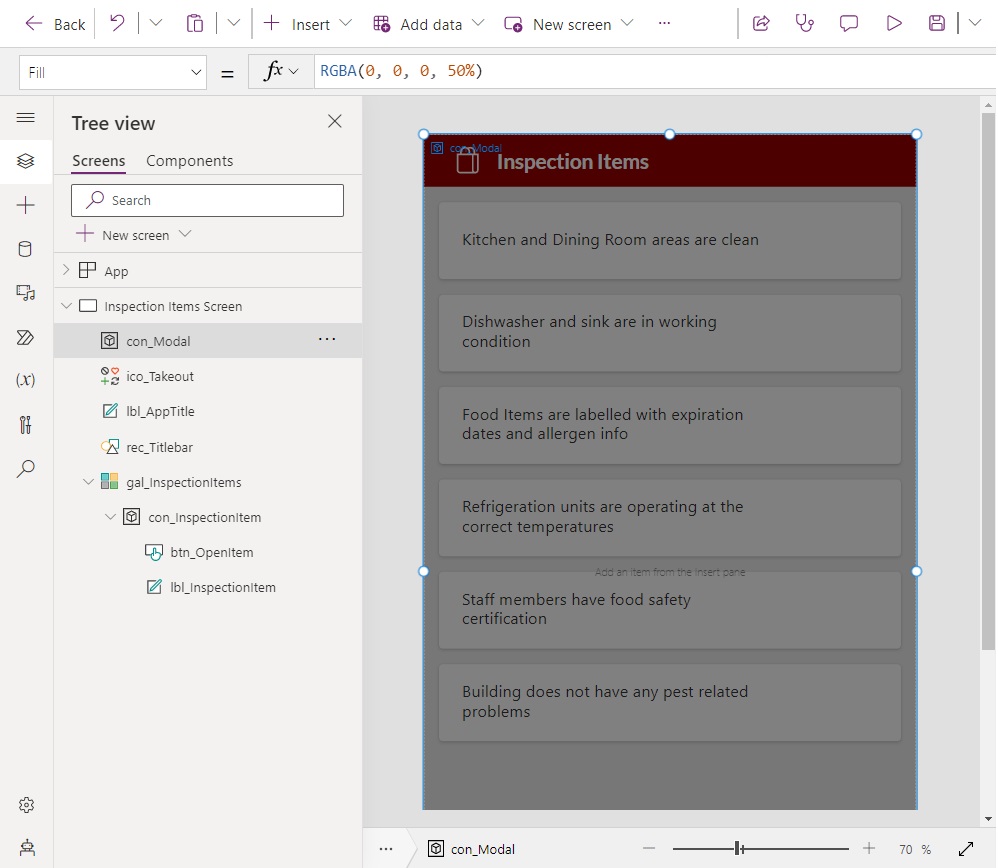Image resolution: width=998 pixels, height=868 pixels.
Task: Open the Data pane cylinder icon
Action: tap(25, 249)
